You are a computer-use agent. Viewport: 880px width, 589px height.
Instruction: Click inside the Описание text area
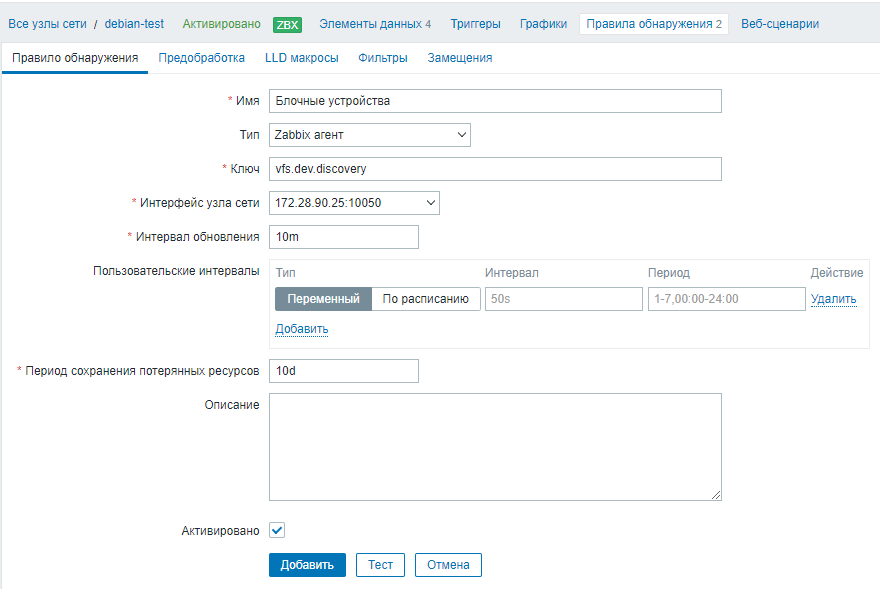[x=496, y=447]
